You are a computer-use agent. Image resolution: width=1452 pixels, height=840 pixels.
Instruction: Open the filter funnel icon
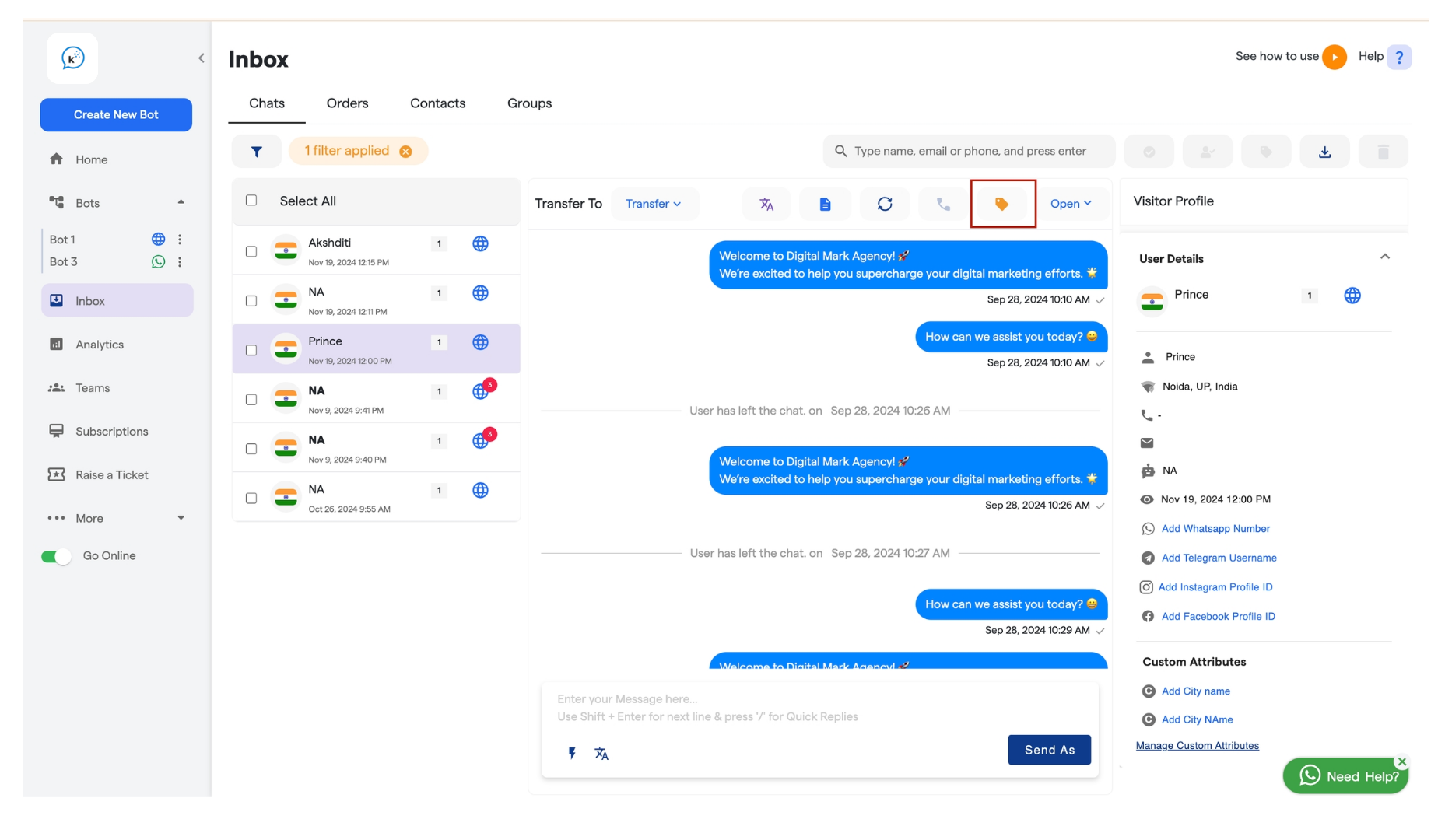pos(257,152)
